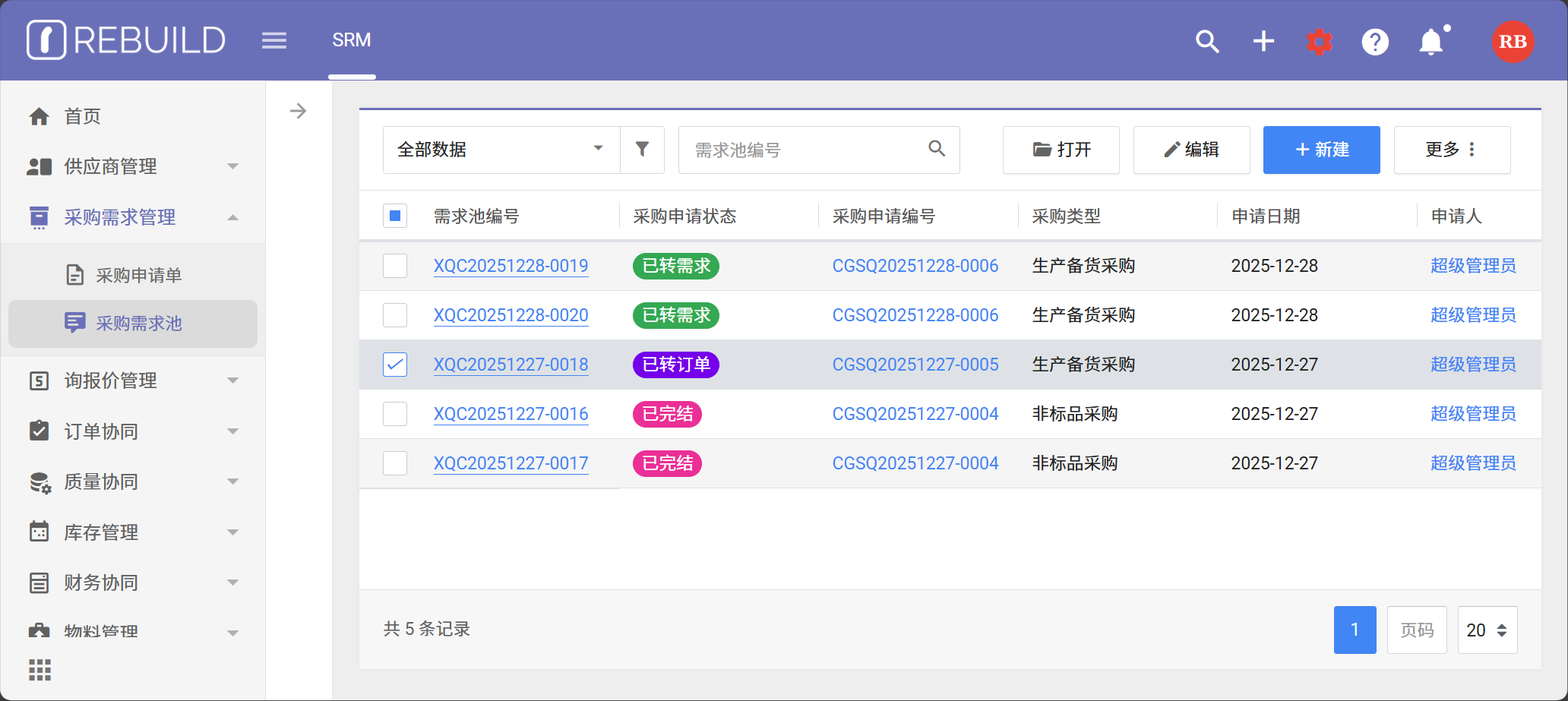Viewport: 1568px width, 701px height.
Task: Open the help question mark icon
Action: pyautogui.click(x=1375, y=41)
